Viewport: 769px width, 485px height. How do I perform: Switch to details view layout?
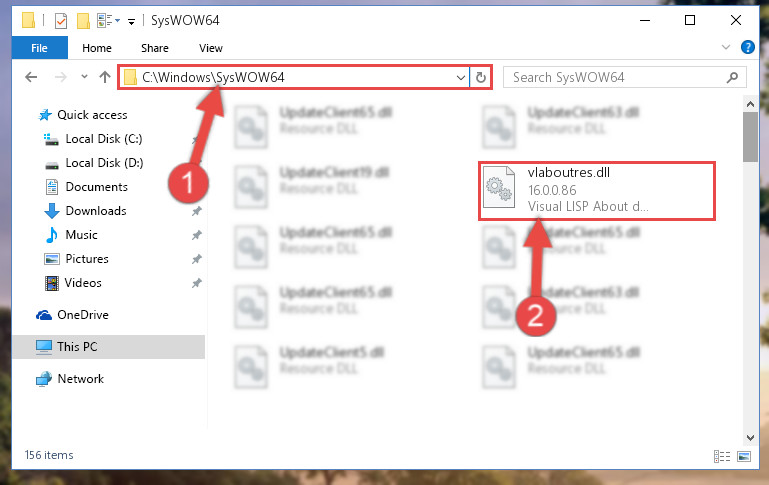[x=721, y=457]
